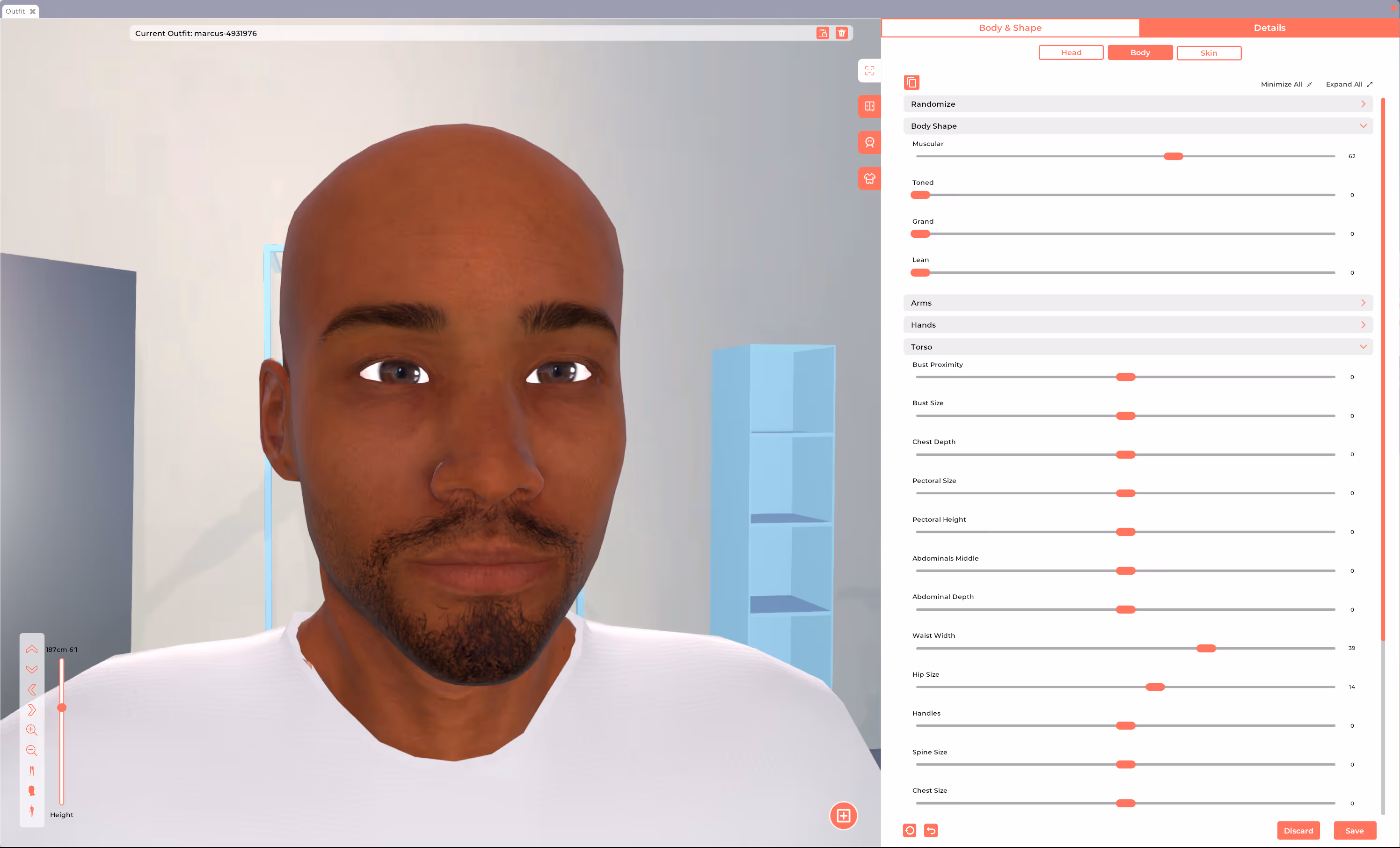Image resolution: width=1400 pixels, height=848 pixels.
Task: Adjust the Lean slider handle
Action: (x=920, y=273)
